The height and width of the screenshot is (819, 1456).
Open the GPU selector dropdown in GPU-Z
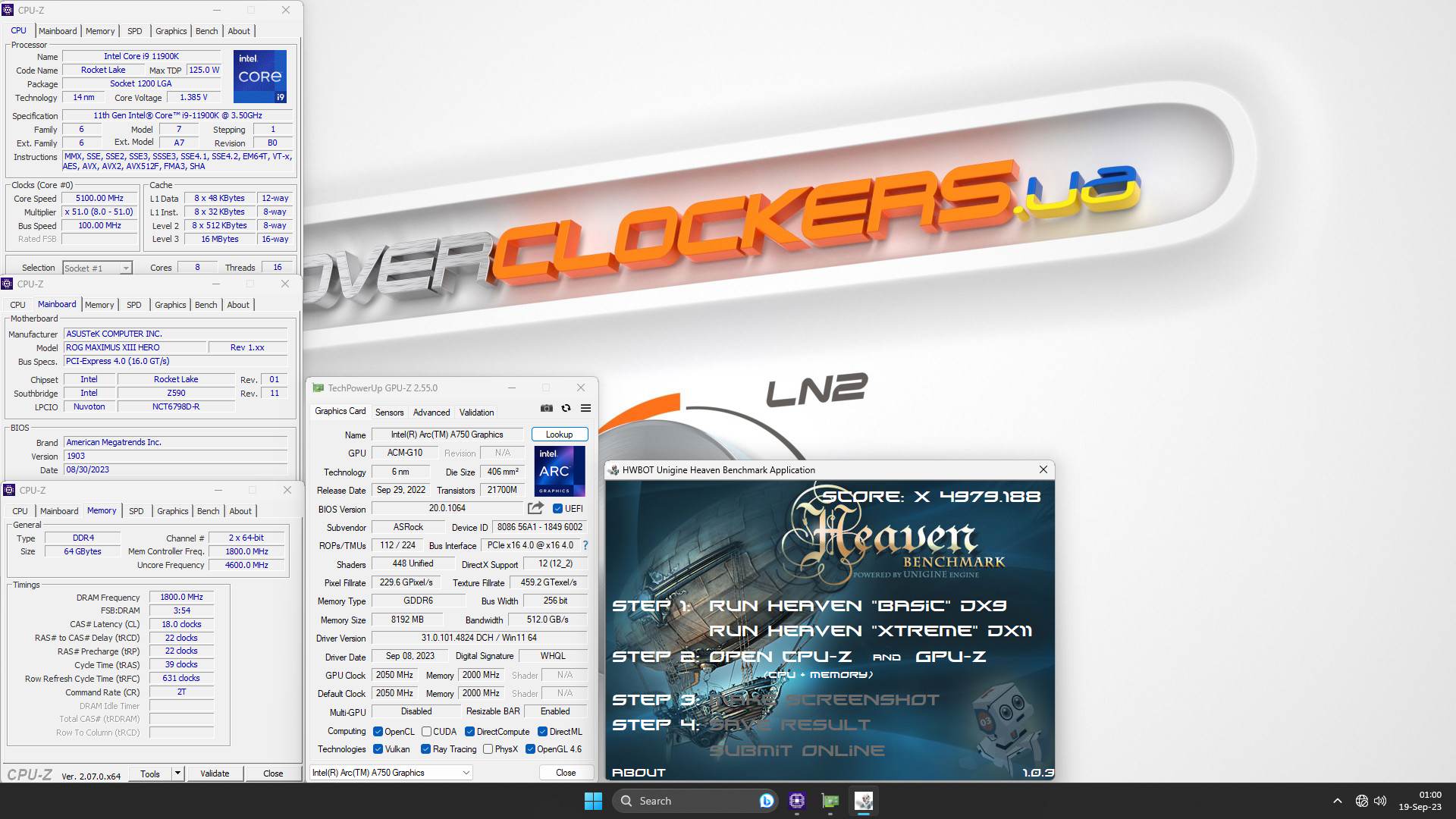pyautogui.click(x=391, y=772)
